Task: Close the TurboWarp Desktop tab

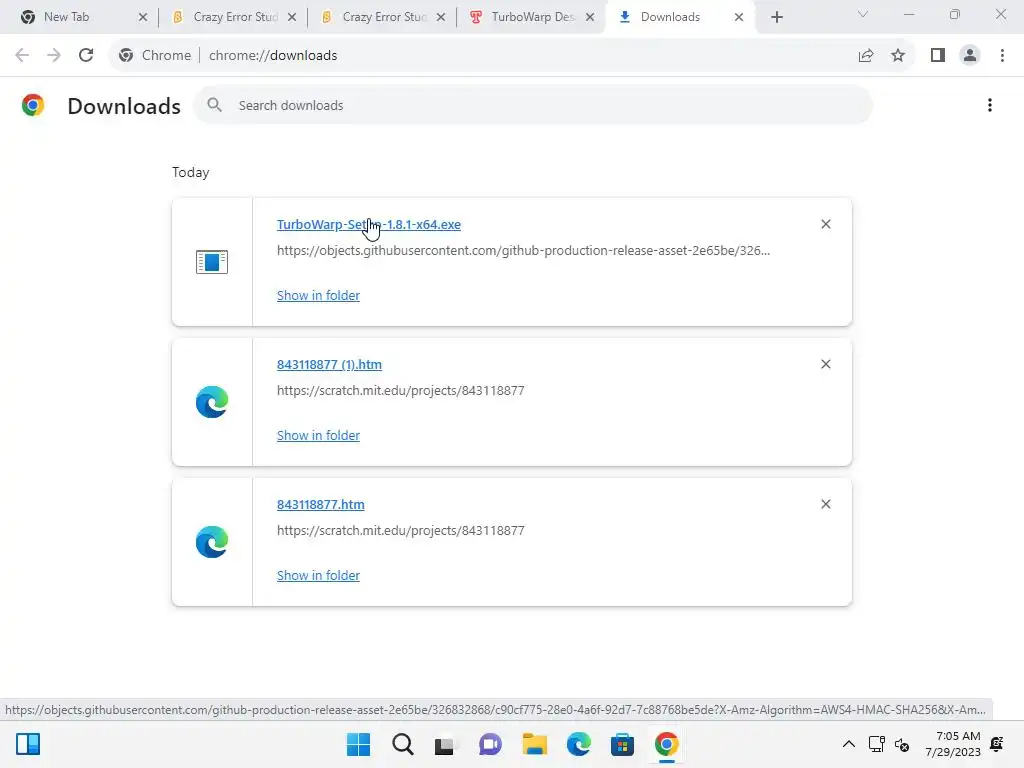Action: (590, 17)
